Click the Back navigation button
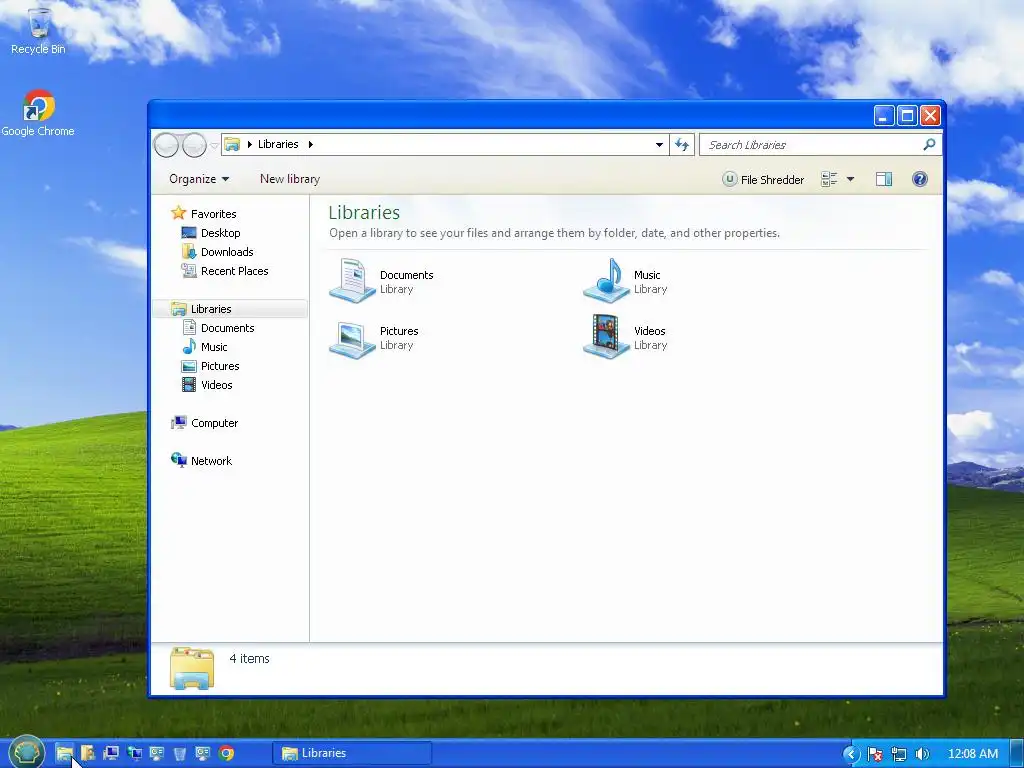The image size is (1024, 768). (x=166, y=144)
